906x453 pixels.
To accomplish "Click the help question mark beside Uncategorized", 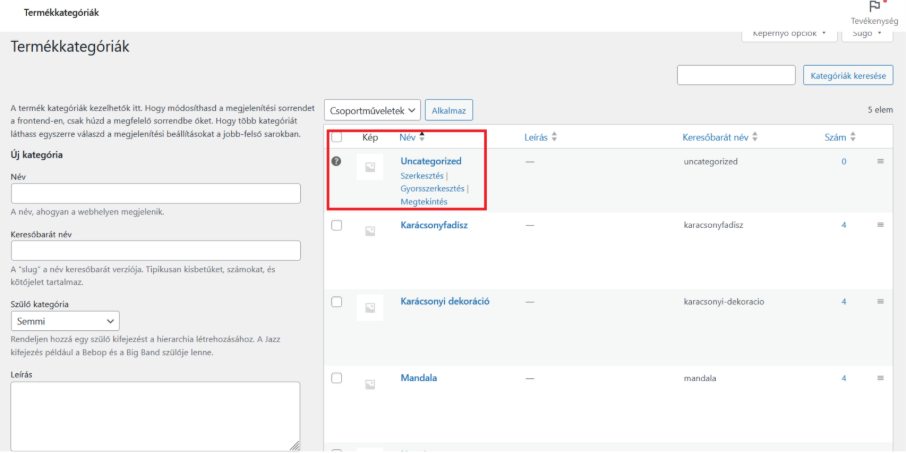I will 336,161.
